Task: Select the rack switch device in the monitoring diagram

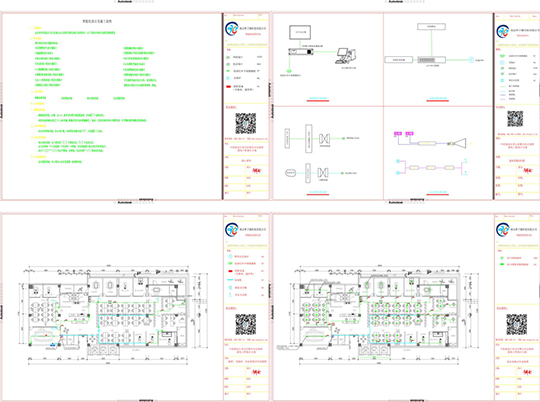Action: 432,60
